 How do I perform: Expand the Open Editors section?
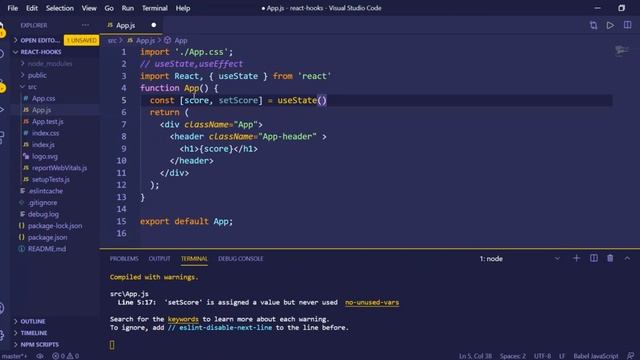pyautogui.click(x=40, y=40)
